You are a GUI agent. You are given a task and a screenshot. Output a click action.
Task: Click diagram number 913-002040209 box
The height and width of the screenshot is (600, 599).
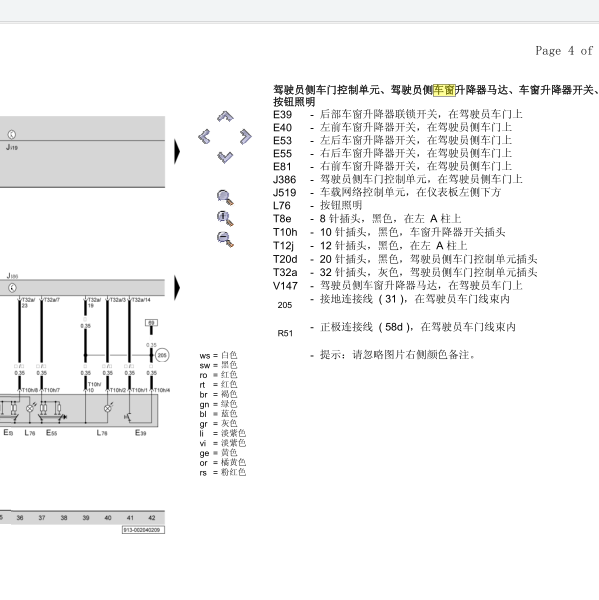(x=144, y=530)
